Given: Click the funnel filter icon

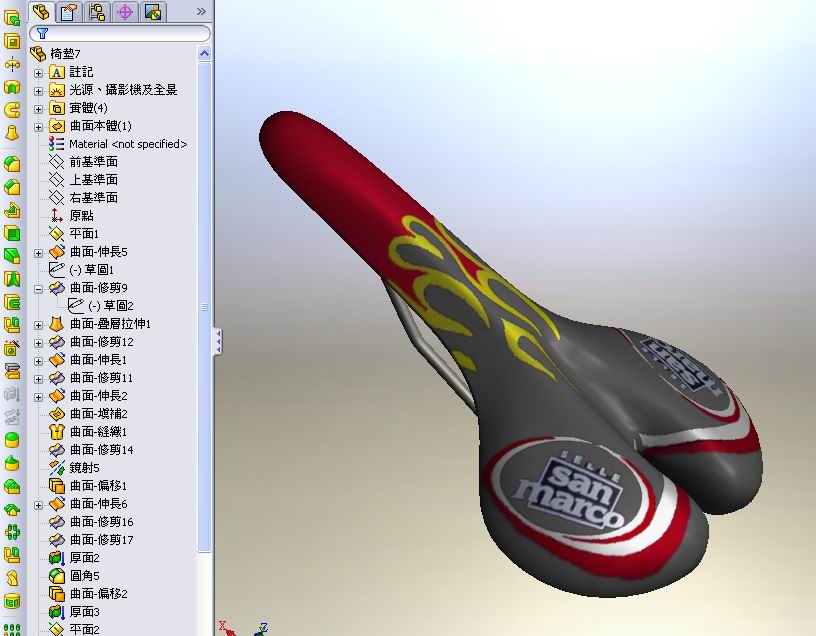Looking at the screenshot, I should [x=43, y=33].
